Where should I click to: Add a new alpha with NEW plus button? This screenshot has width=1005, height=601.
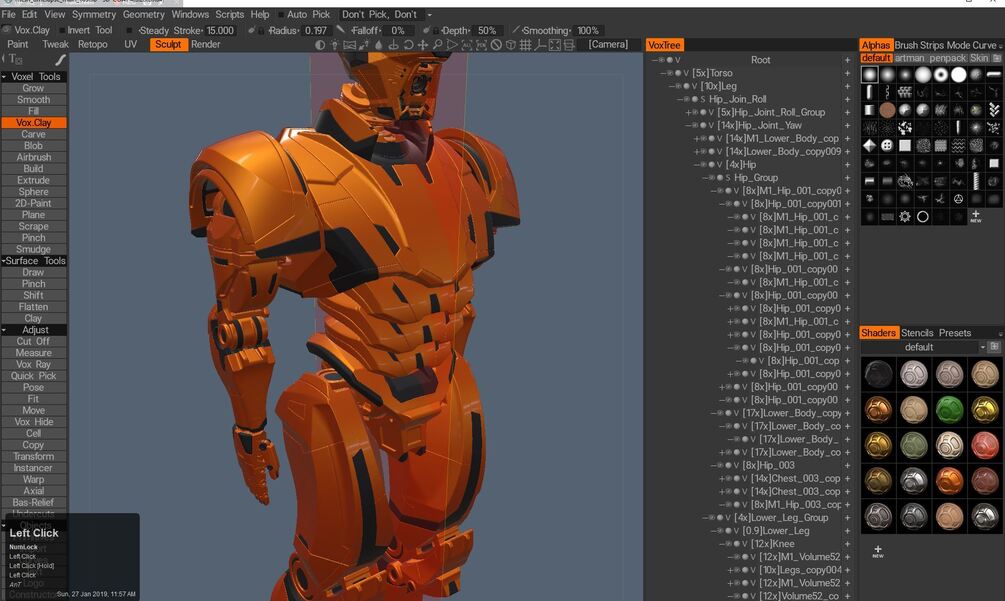tap(976, 216)
